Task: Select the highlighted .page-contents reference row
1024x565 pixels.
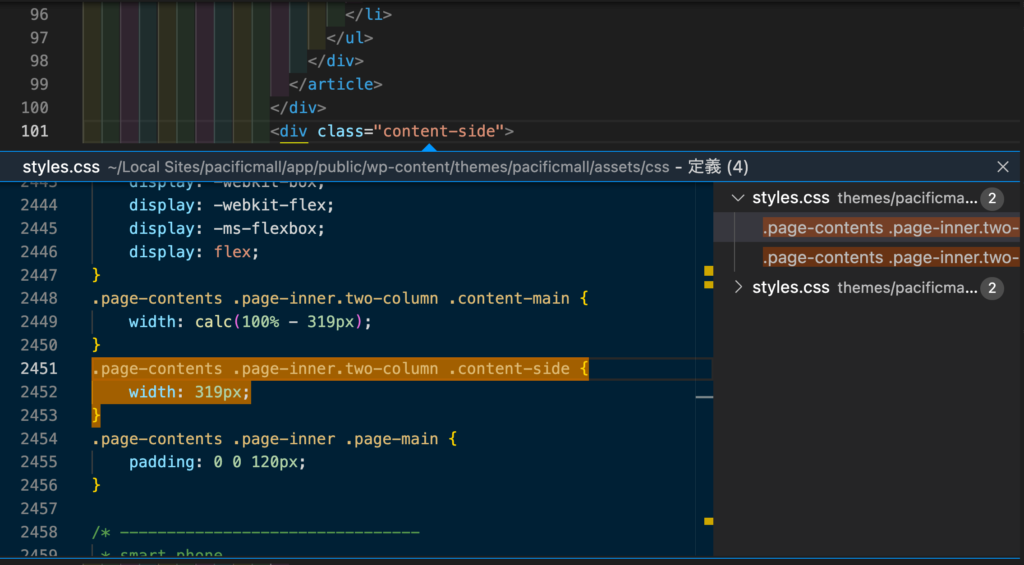Action: (891, 228)
